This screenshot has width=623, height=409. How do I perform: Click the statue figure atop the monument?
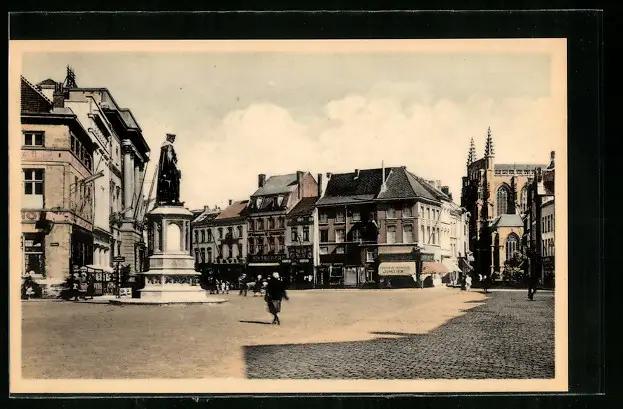168,172
